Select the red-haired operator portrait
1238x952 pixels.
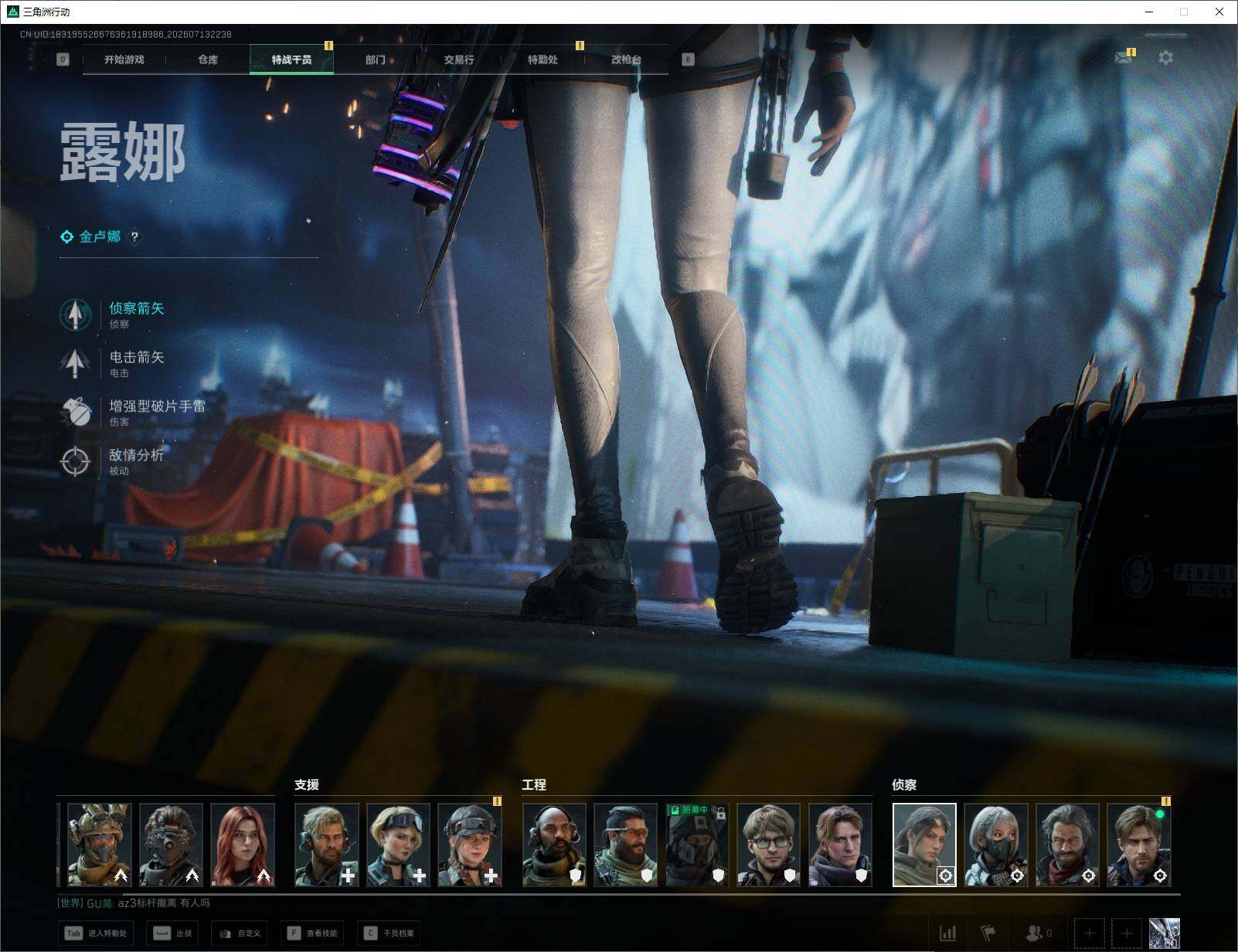[x=243, y=845]
